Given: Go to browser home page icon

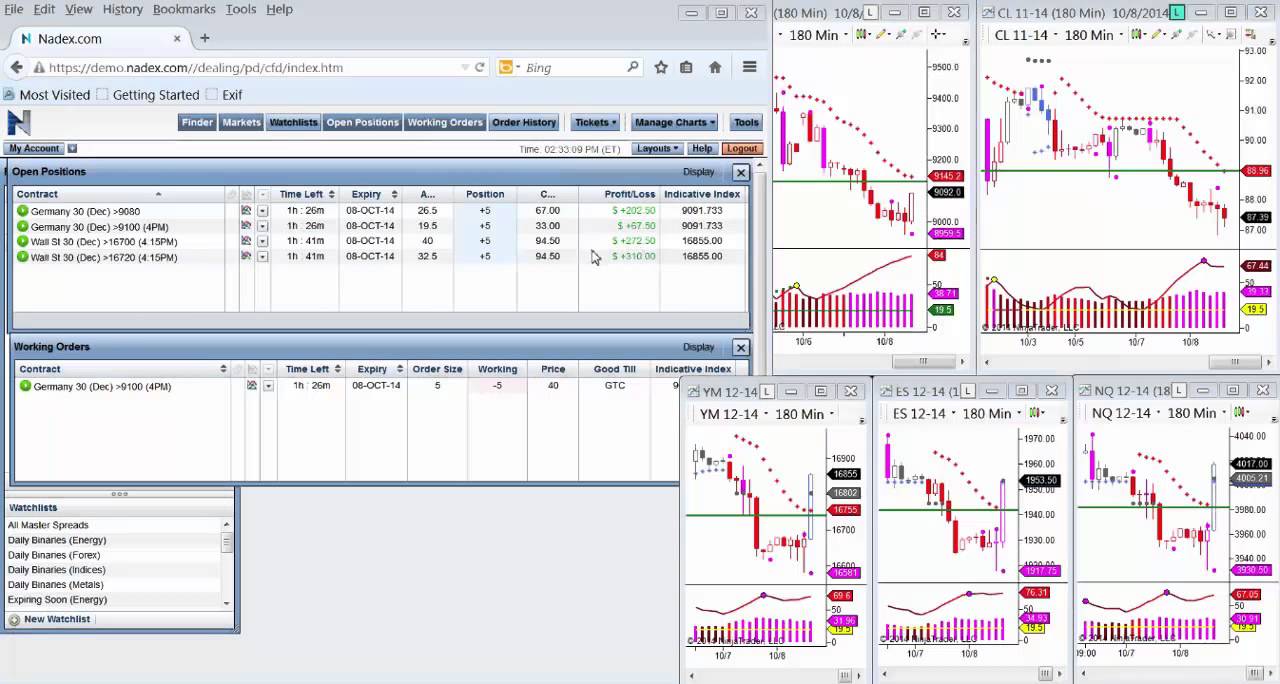Looking at the screenshot, I should [x=715, y=67].
